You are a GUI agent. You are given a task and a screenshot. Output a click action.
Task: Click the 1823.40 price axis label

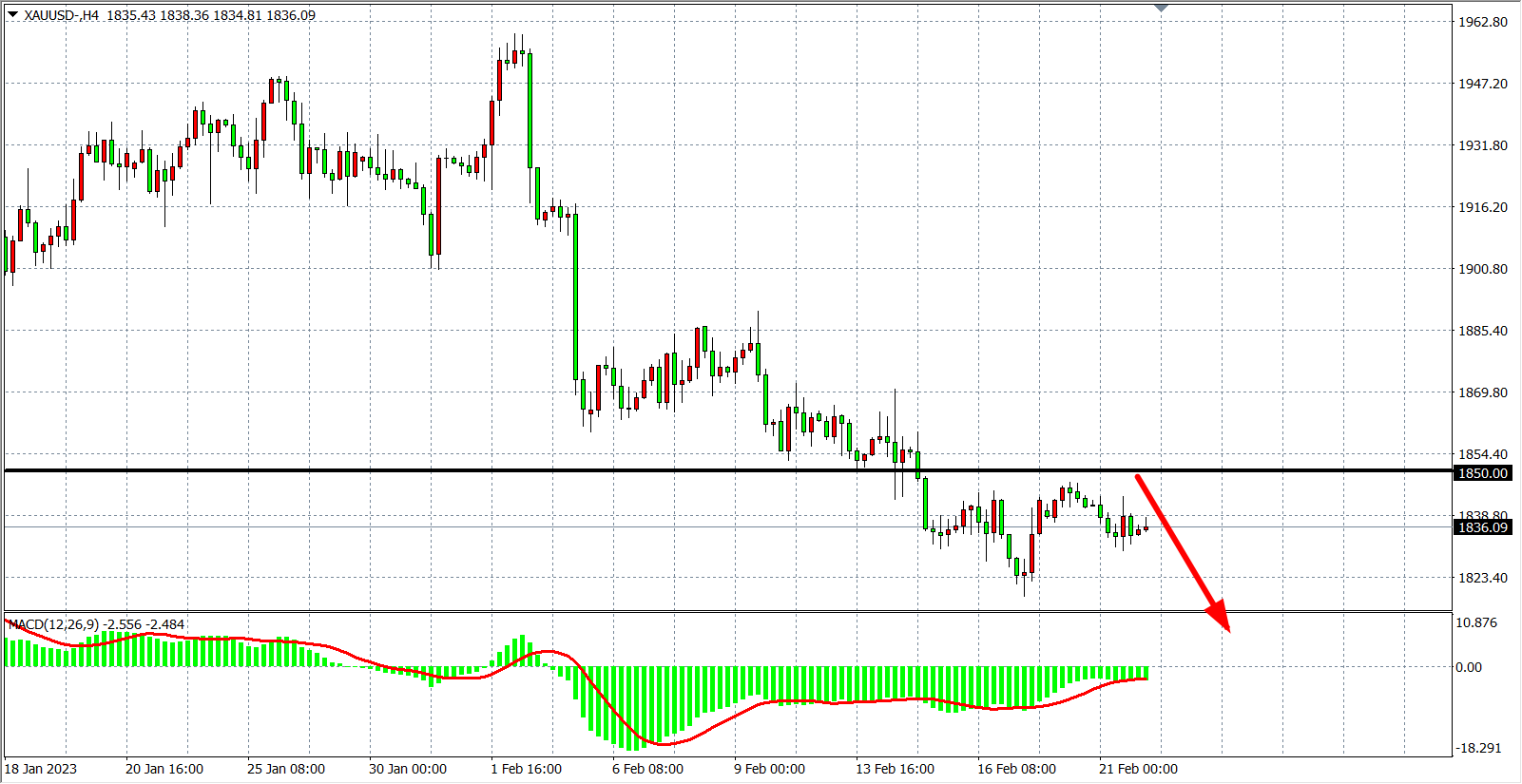click(x=1482, y=578)
